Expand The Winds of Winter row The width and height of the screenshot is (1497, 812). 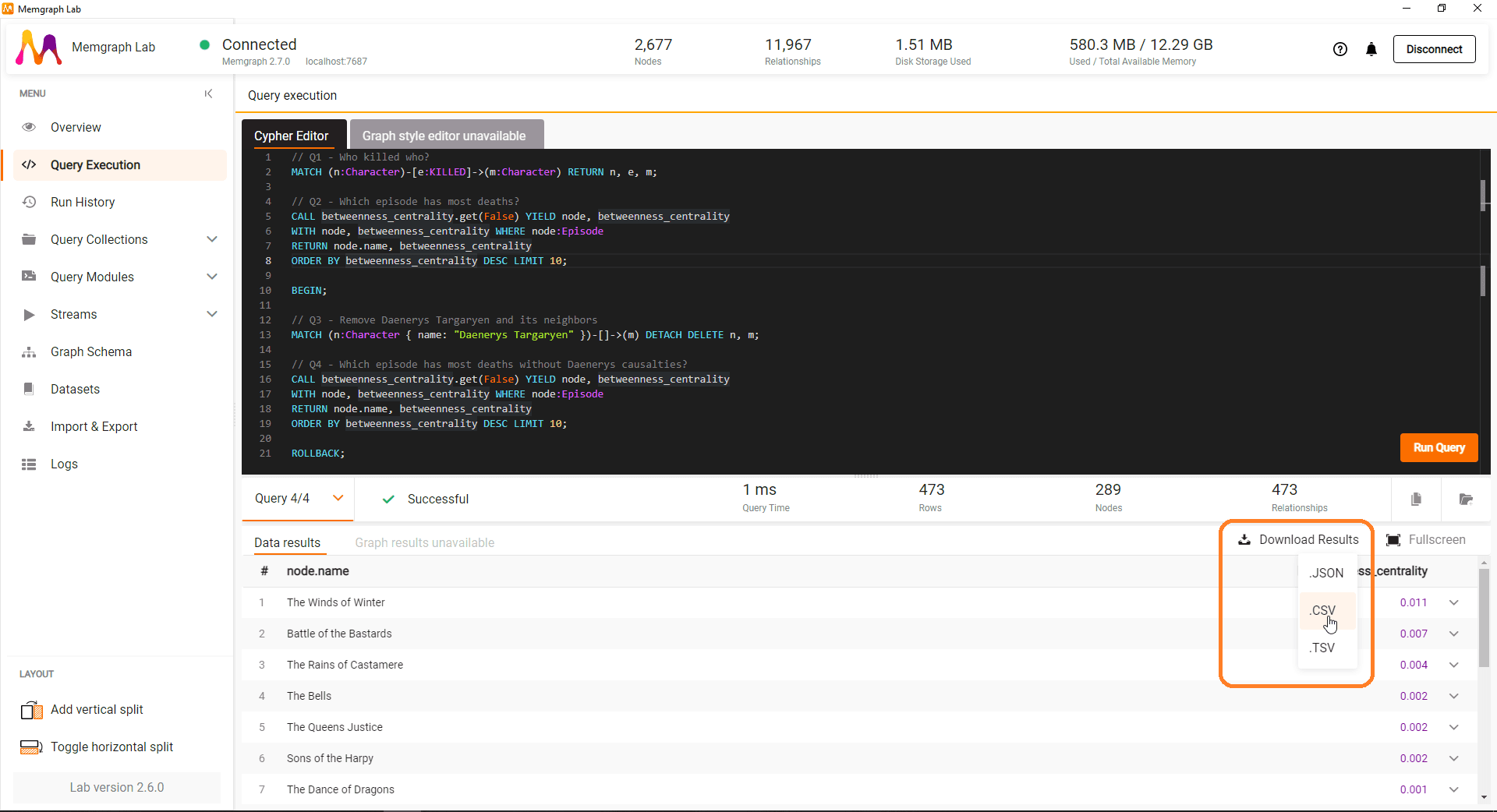click(1453, 602)
